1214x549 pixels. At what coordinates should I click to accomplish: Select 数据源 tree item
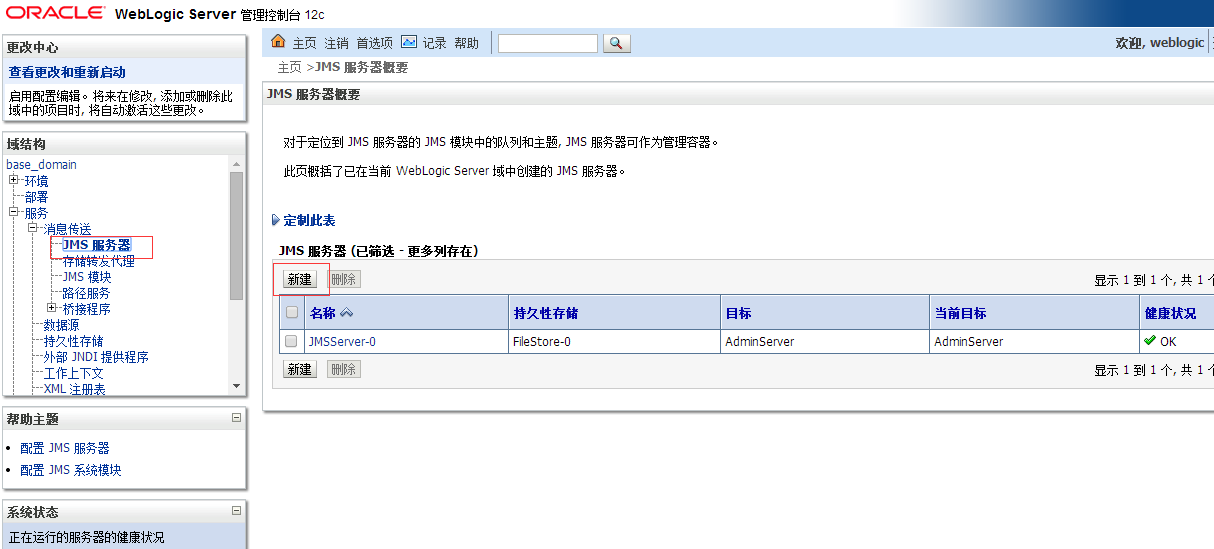coord(61,325)
